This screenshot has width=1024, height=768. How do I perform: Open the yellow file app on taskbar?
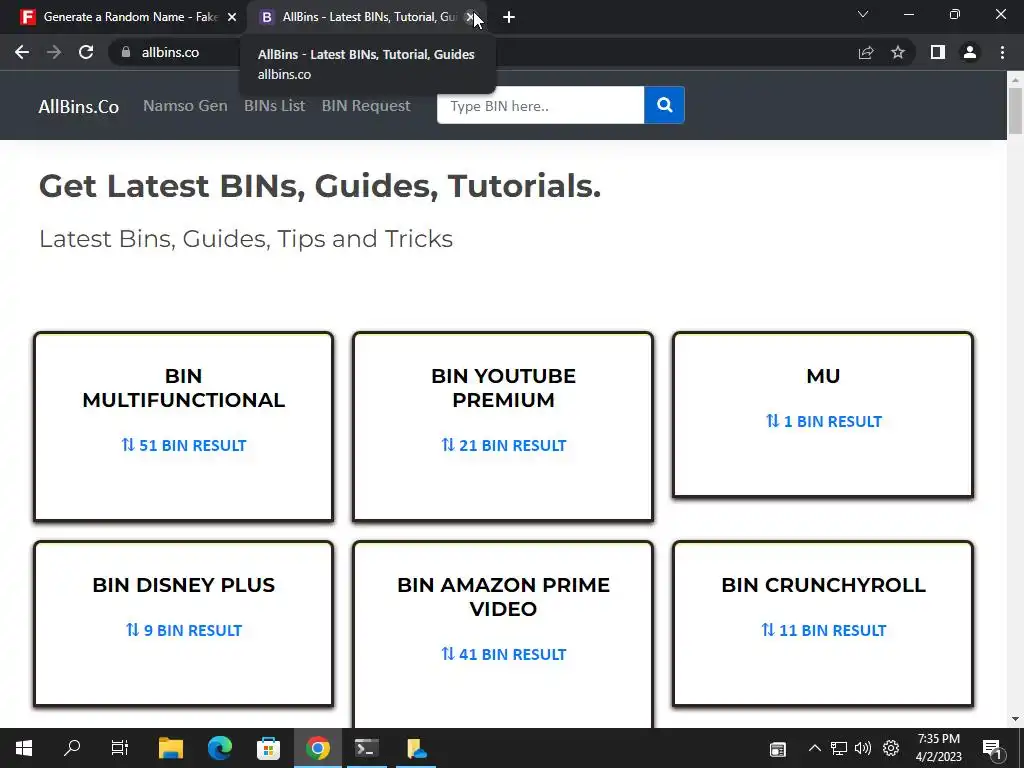(416, 748)
